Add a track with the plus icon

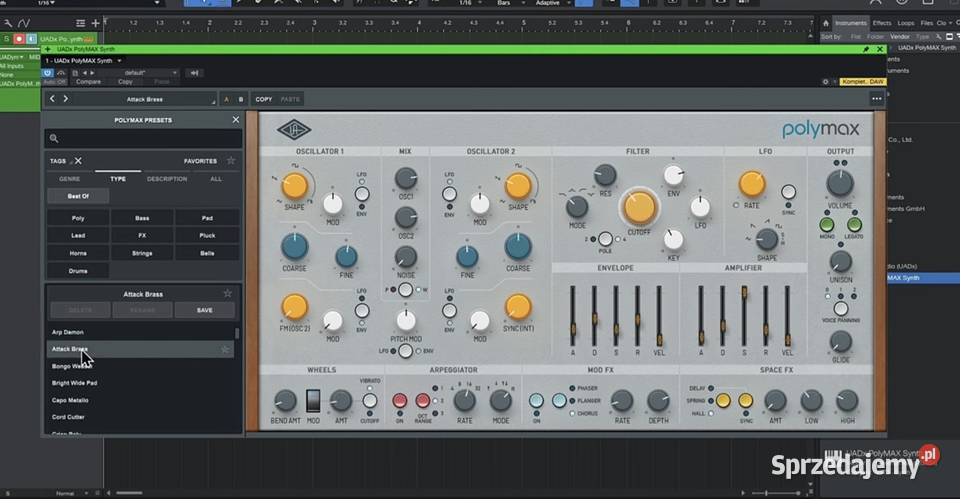96,23
